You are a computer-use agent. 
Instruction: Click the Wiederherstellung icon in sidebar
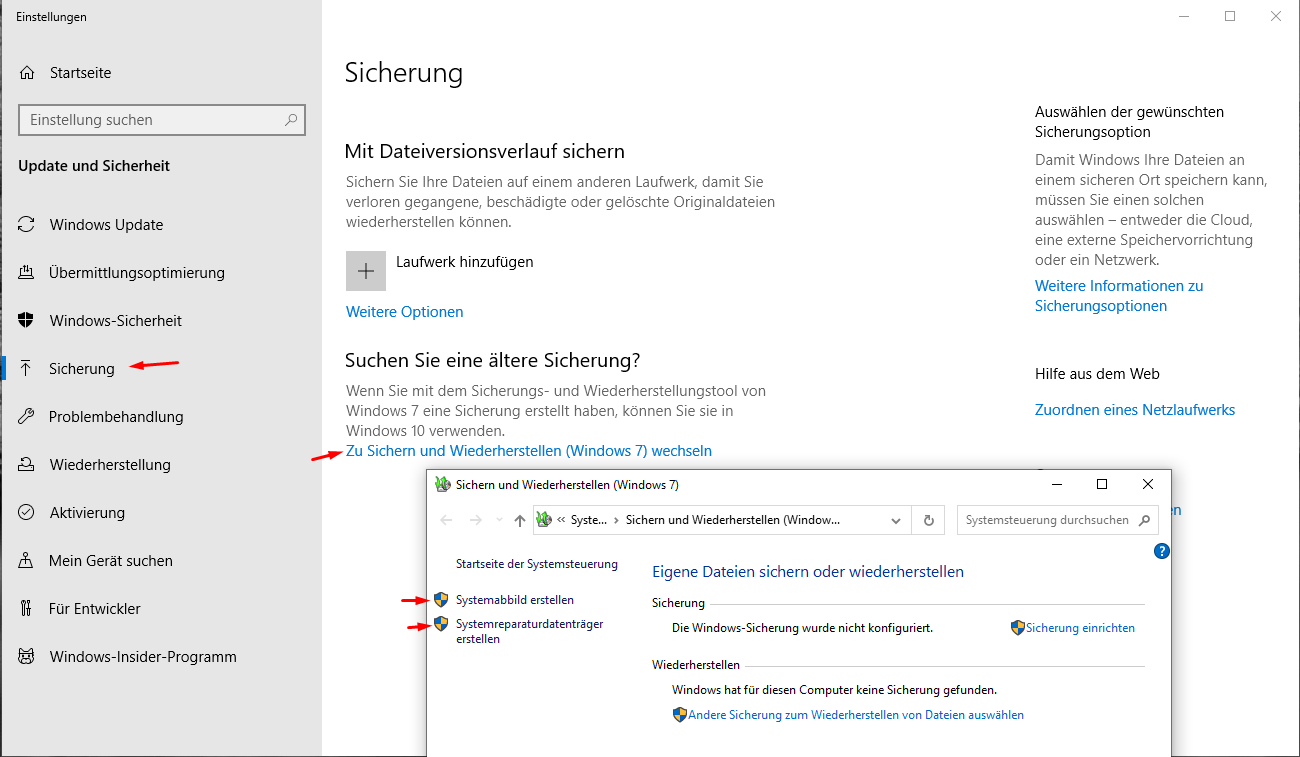27,465
